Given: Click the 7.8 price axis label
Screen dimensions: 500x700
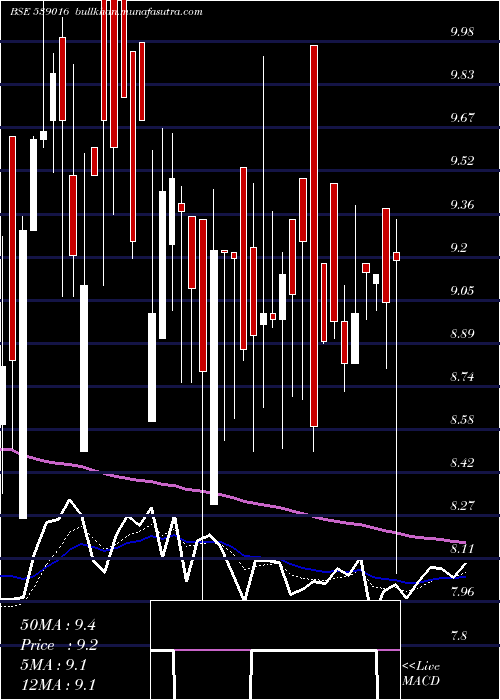Looking at the screenshot, I should click(458, 635).
